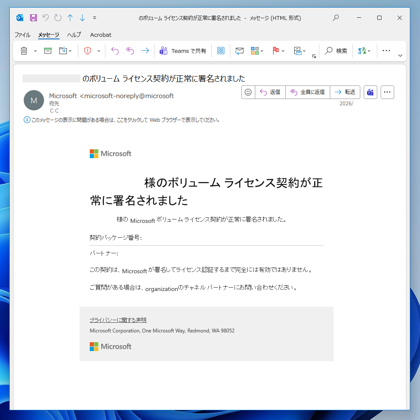The image size is (420, 420).
Task: Expand the delete options dropdown arrow
Action: (x=35, y=51)
